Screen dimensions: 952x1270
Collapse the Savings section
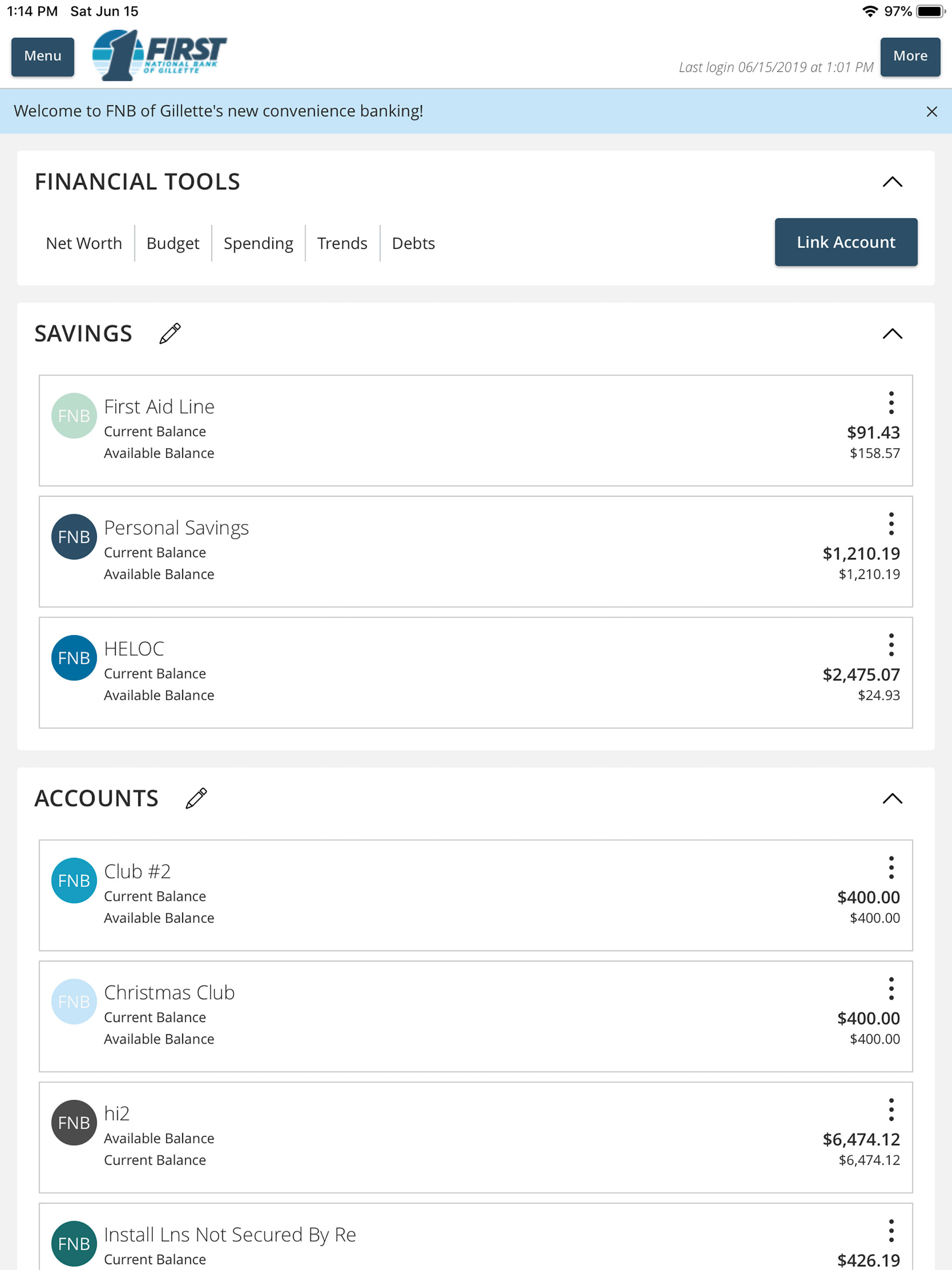[x=892, y=334]
